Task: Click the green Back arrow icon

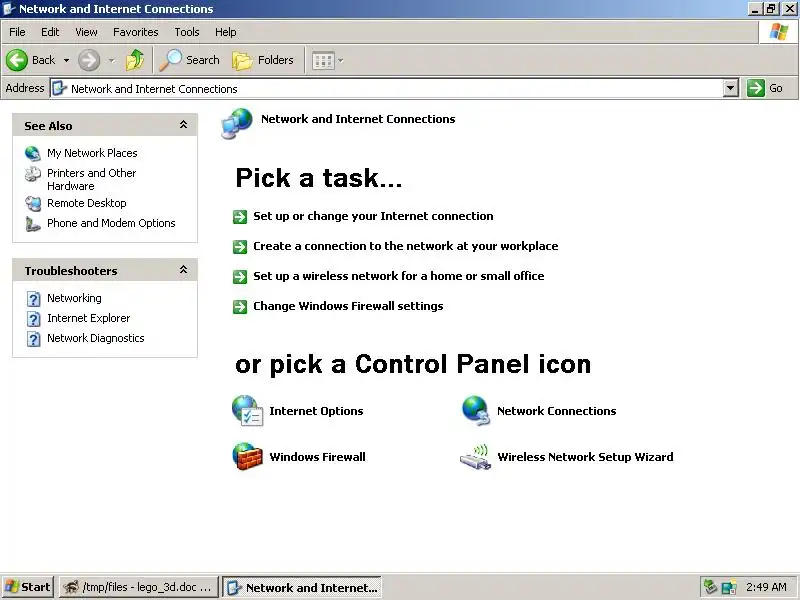Action: pos(17,60)
